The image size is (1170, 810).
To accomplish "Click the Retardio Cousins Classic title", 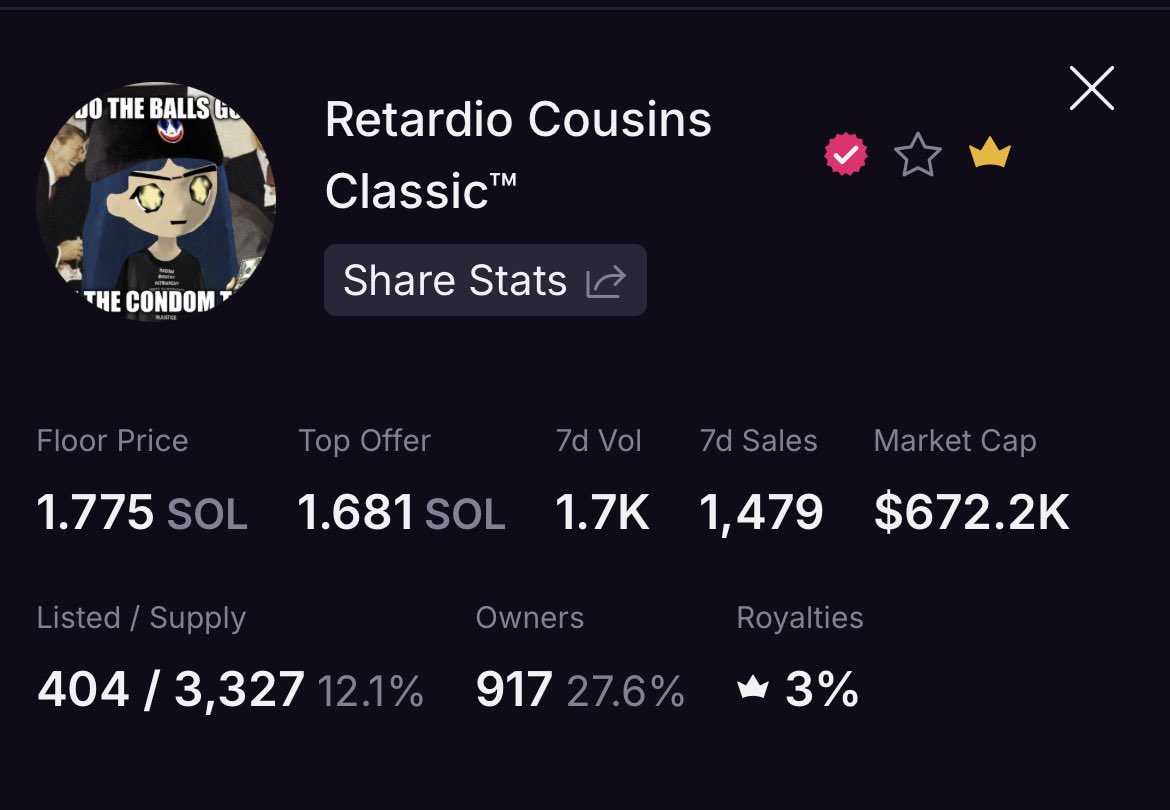I will coord(518,155).
